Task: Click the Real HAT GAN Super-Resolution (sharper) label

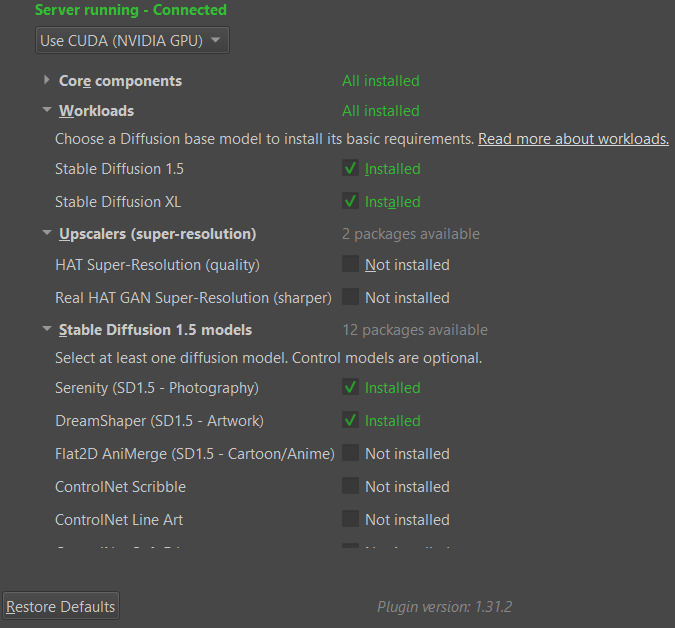Action: tap(193, 298)
